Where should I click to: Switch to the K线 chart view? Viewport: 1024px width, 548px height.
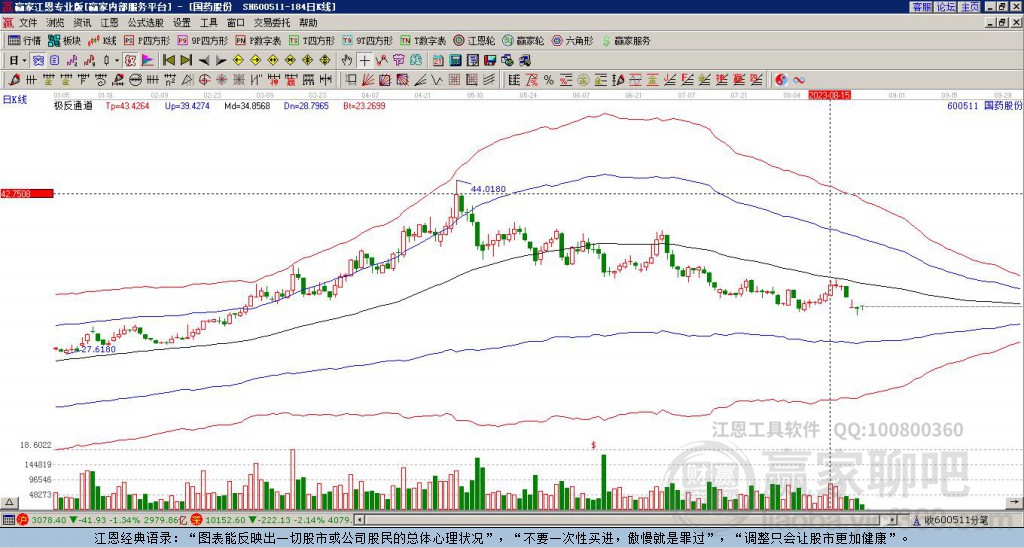click(x=102, y=40)
